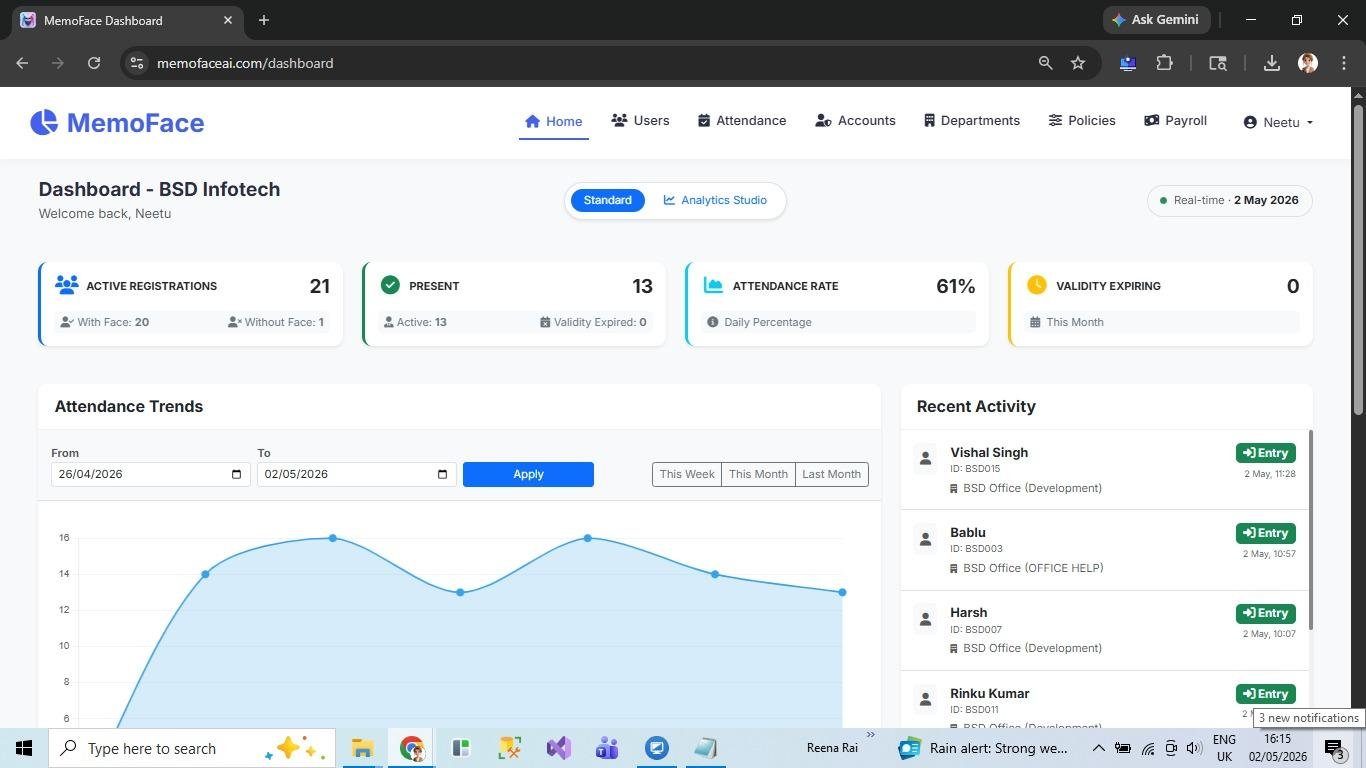1366x768 pixels.
Task: Open the Policies nav tab
Action: click(1082, 121)
